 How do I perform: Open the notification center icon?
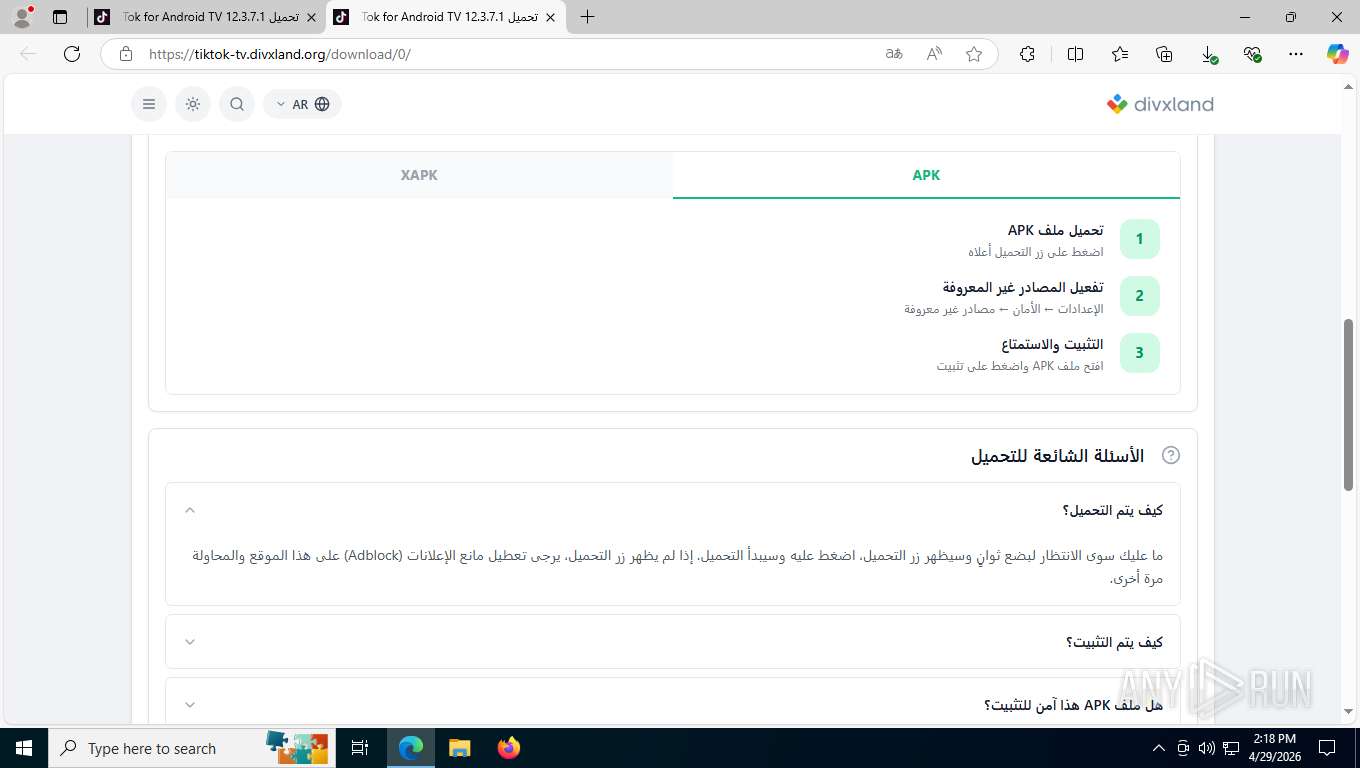pos(1327,748)
